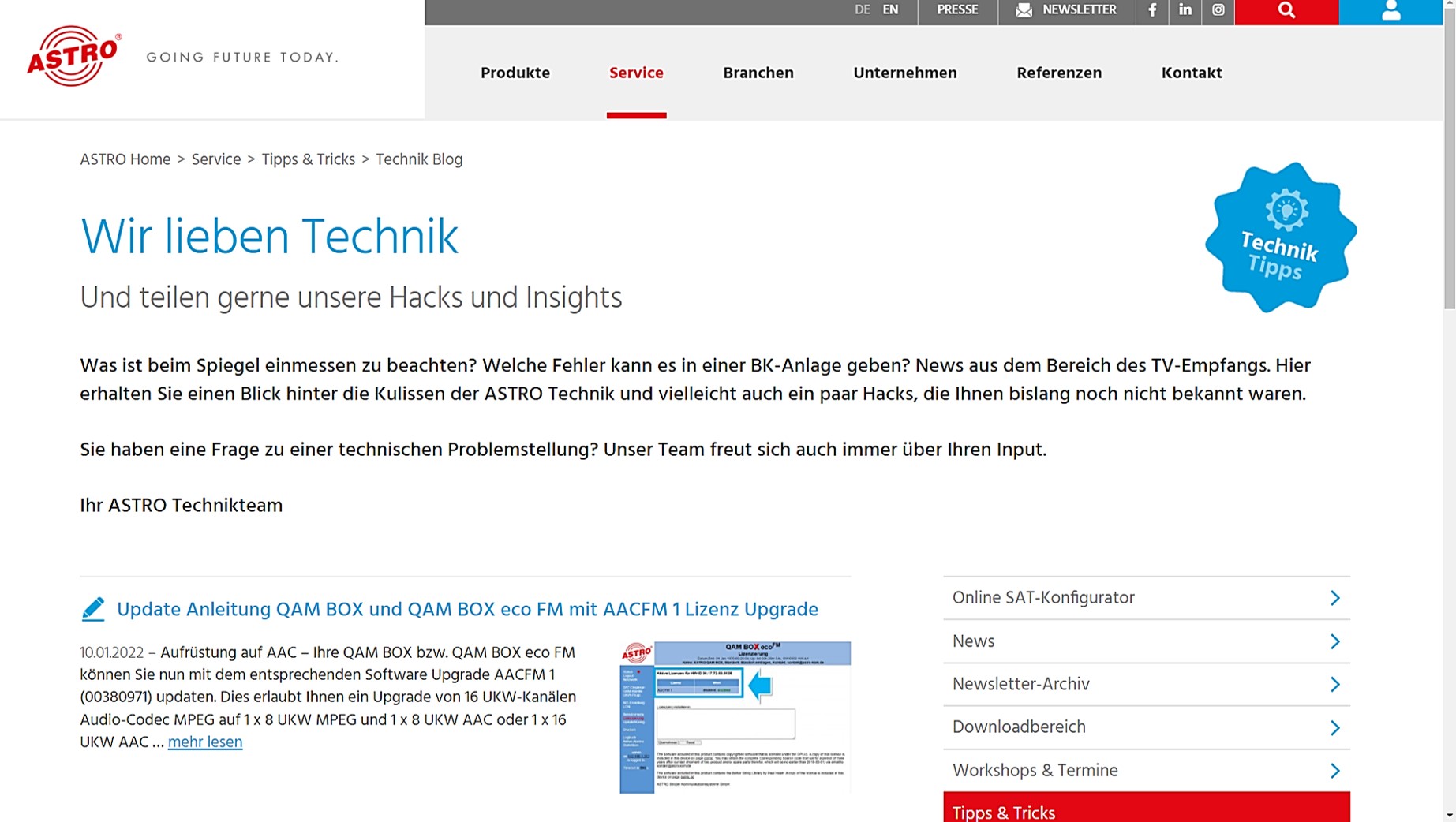Open the Instagram icon link
The height and width of the screenshot is (822, 1456).
(x=1218, y=10)
